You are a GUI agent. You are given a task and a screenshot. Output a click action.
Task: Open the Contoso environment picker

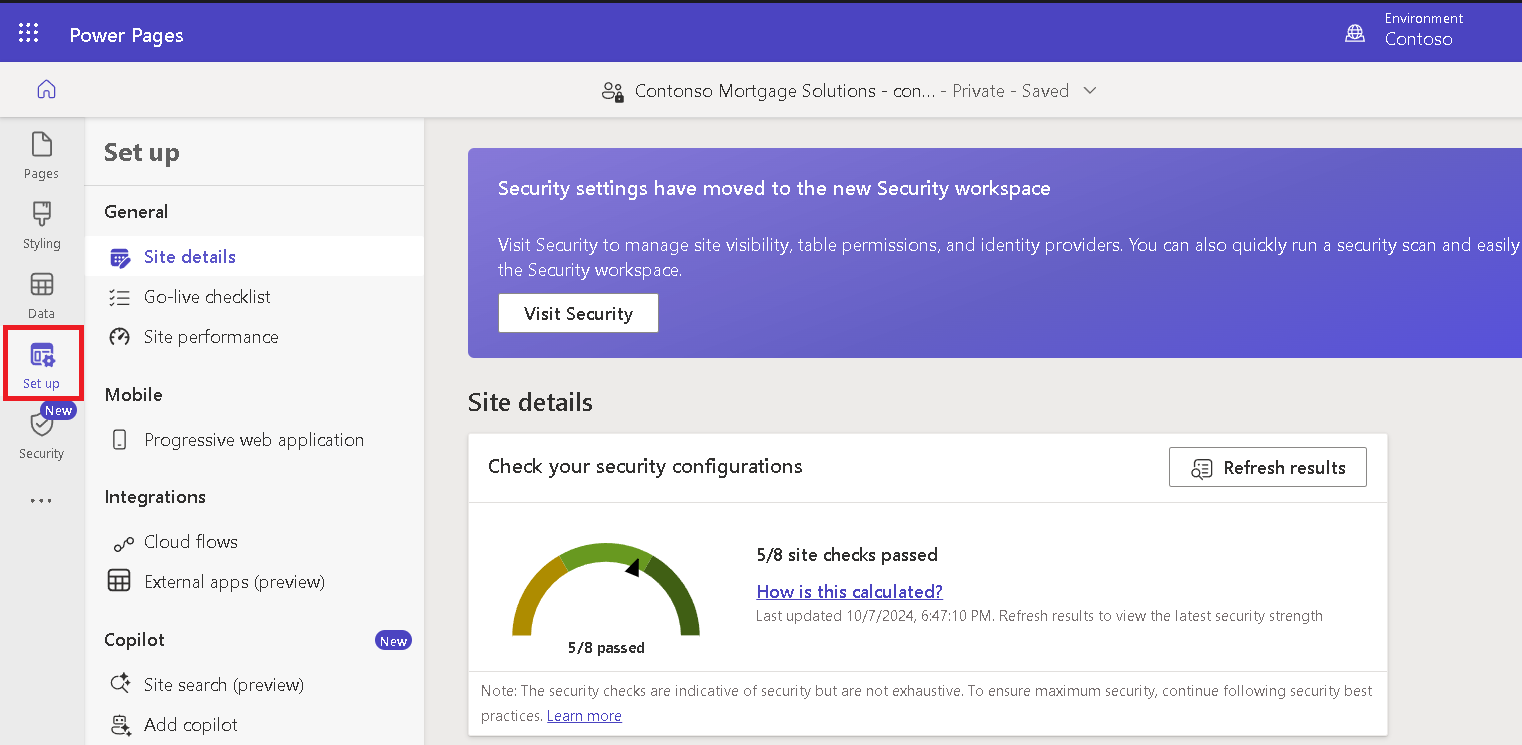(x=1418, y=39)
